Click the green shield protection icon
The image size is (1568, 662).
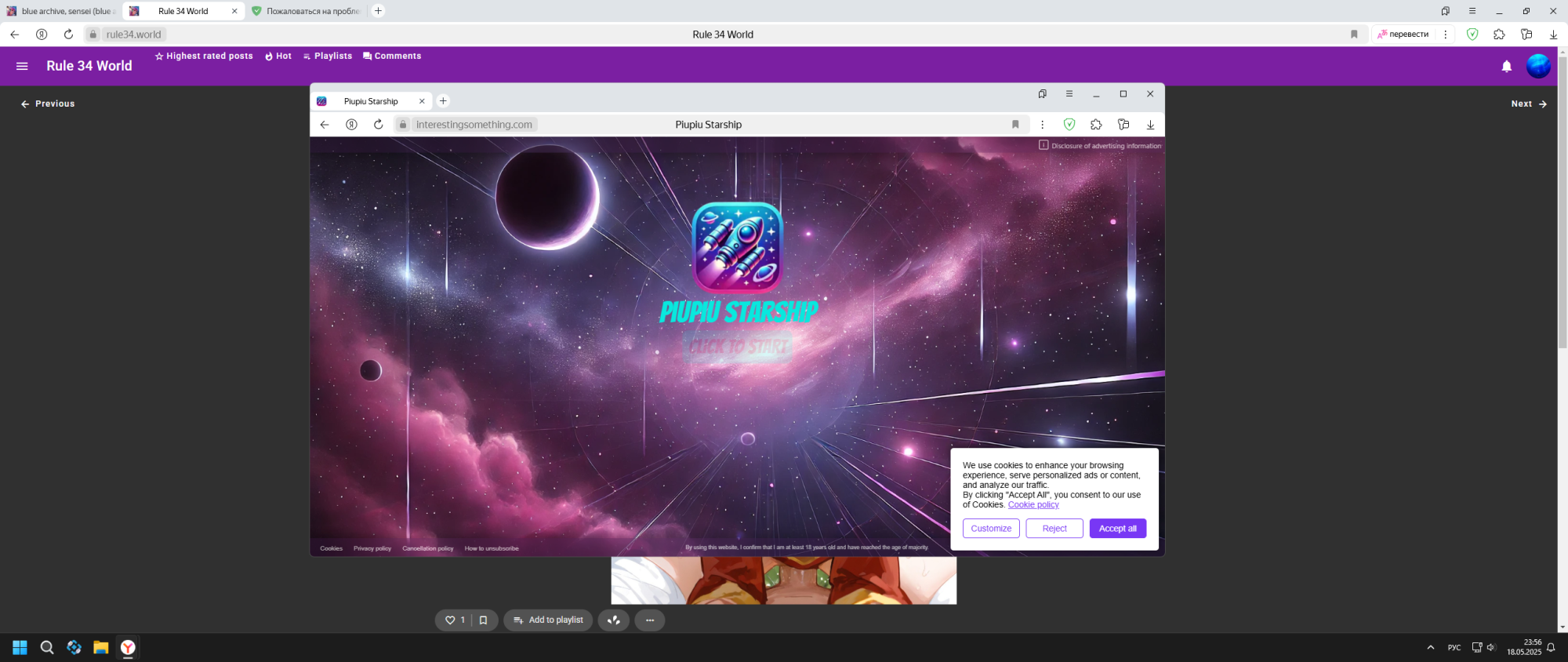point(1472,35)
